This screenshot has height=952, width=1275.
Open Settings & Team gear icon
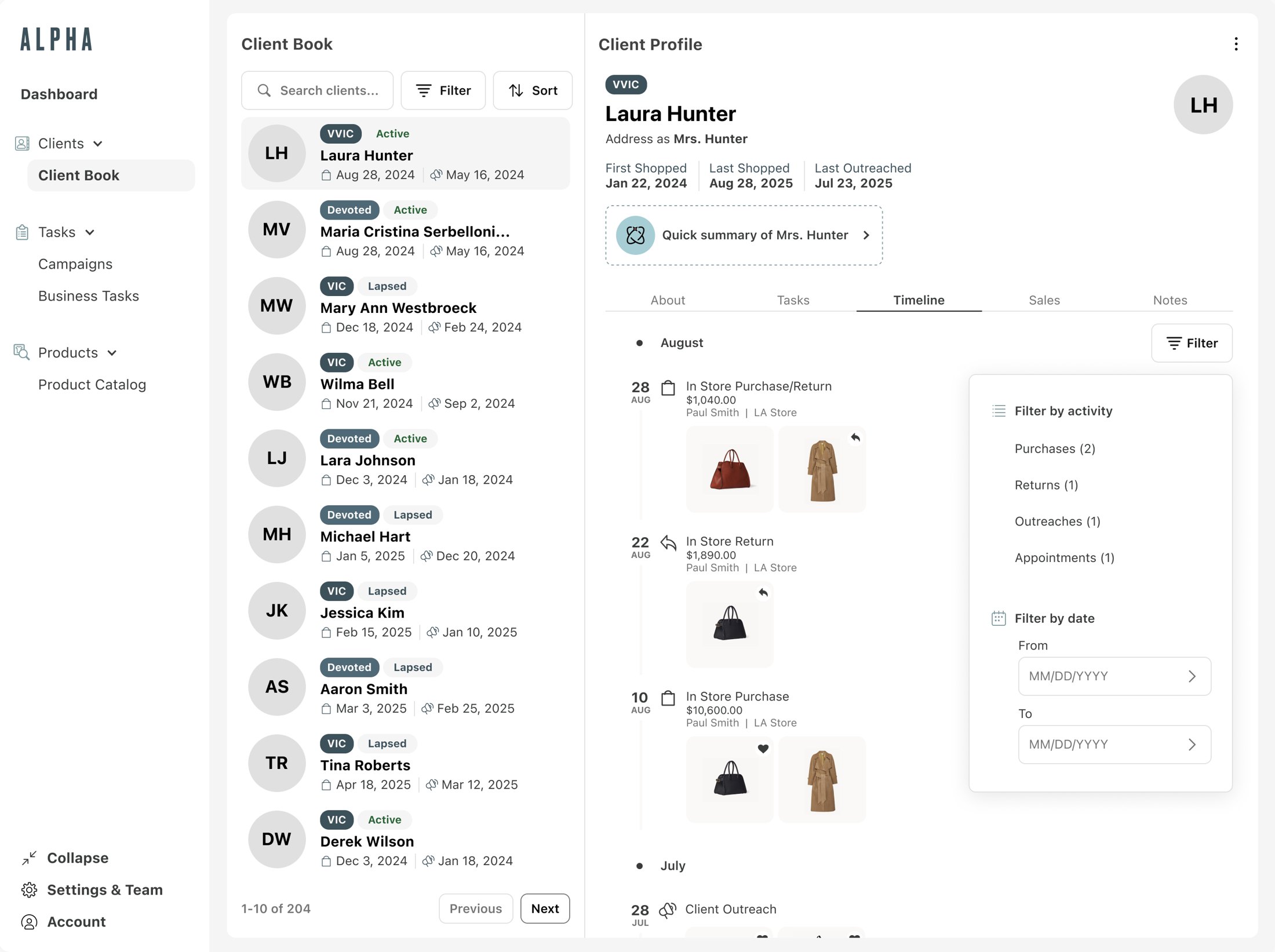tap(29, 889)
